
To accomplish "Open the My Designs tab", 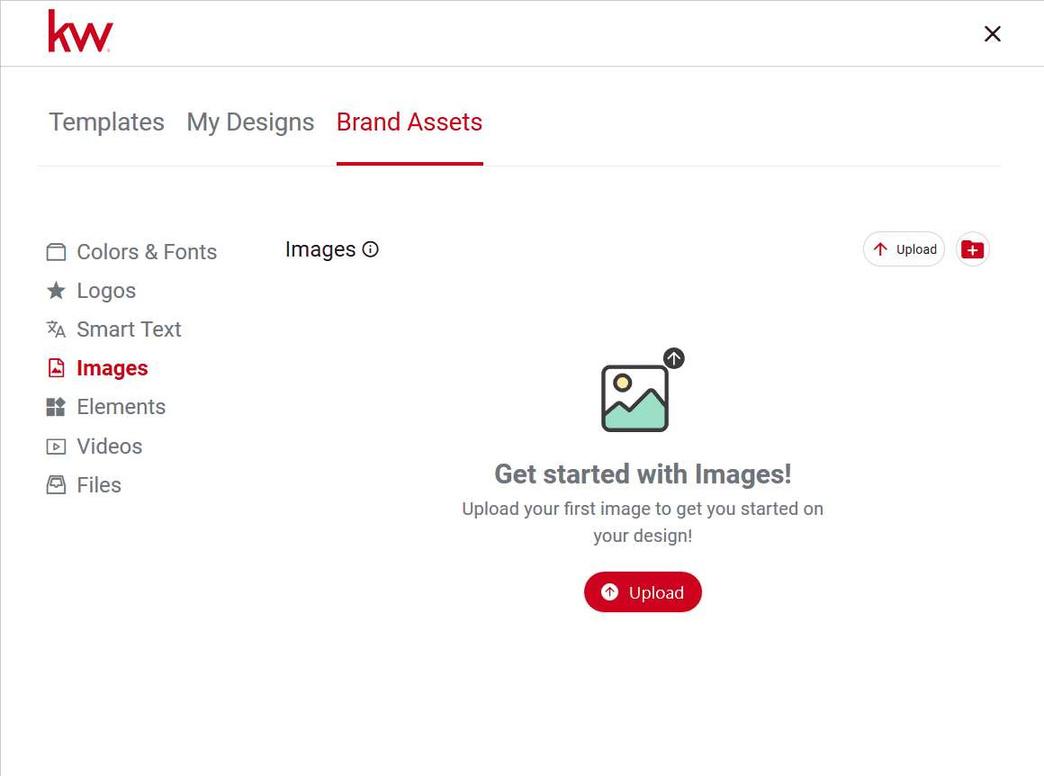I will 250,122.
